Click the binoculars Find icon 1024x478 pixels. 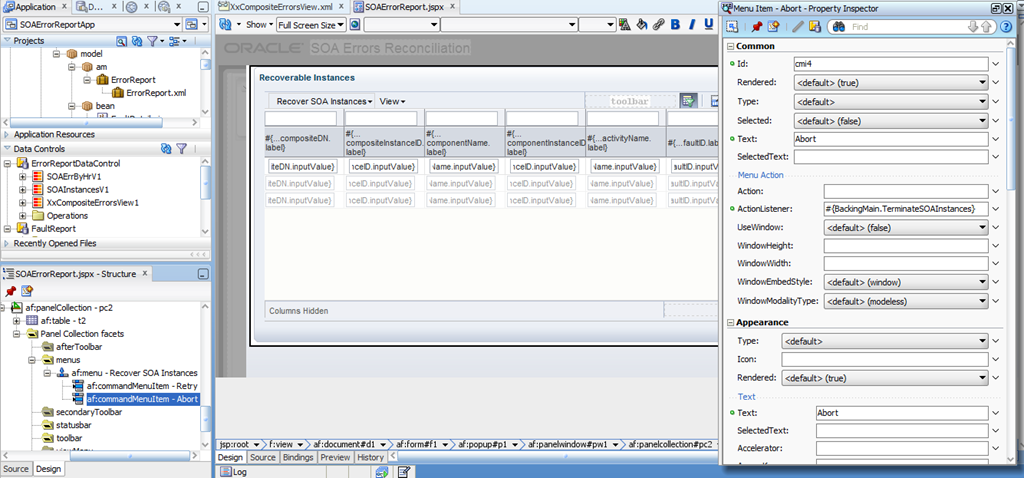(839, 27)
